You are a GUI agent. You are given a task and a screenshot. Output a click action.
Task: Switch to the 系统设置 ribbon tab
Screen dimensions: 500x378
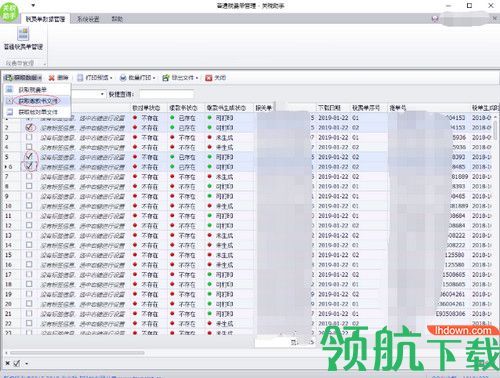pyautogui.click(x=88, y=19)
